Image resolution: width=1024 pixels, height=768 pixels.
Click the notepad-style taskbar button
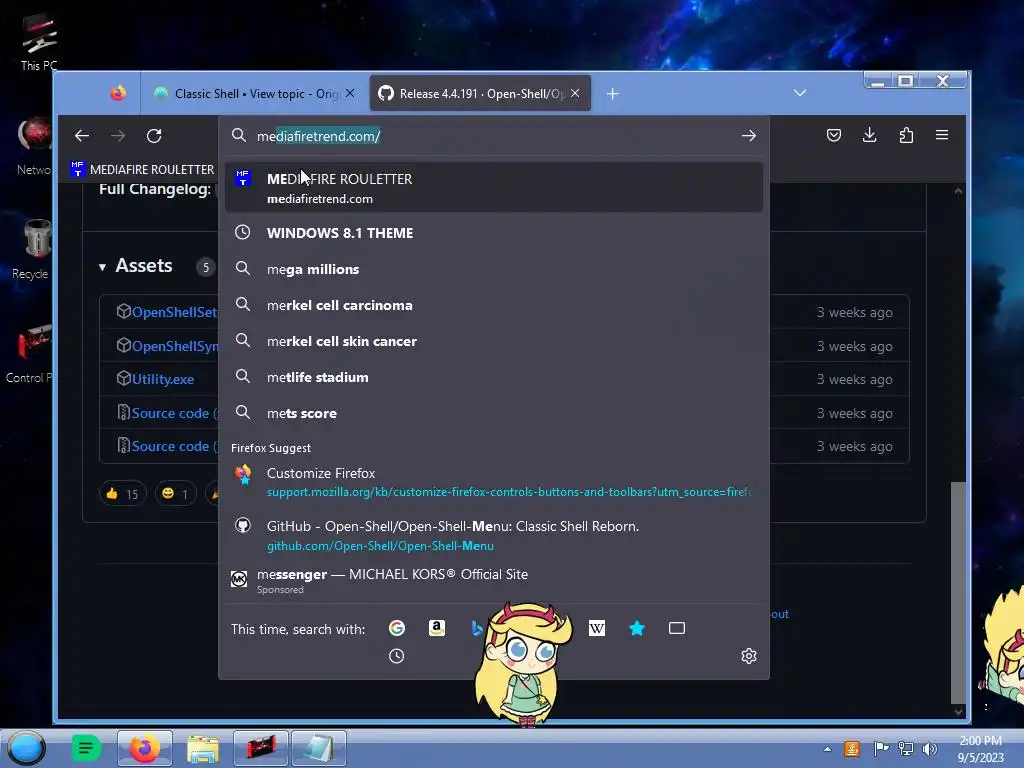tap(319, 748)
